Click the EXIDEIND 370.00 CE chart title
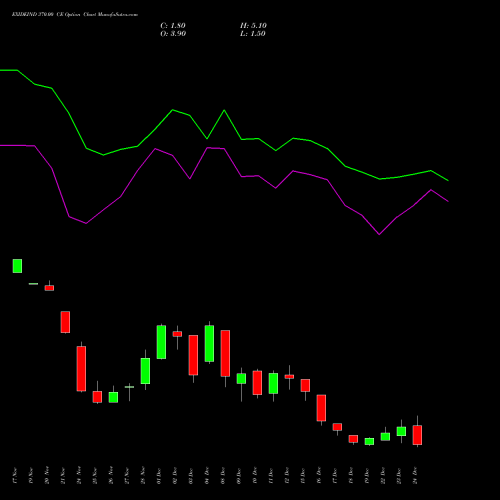The width and height of the screenshot is (500, 500). (x=75, y=15)
